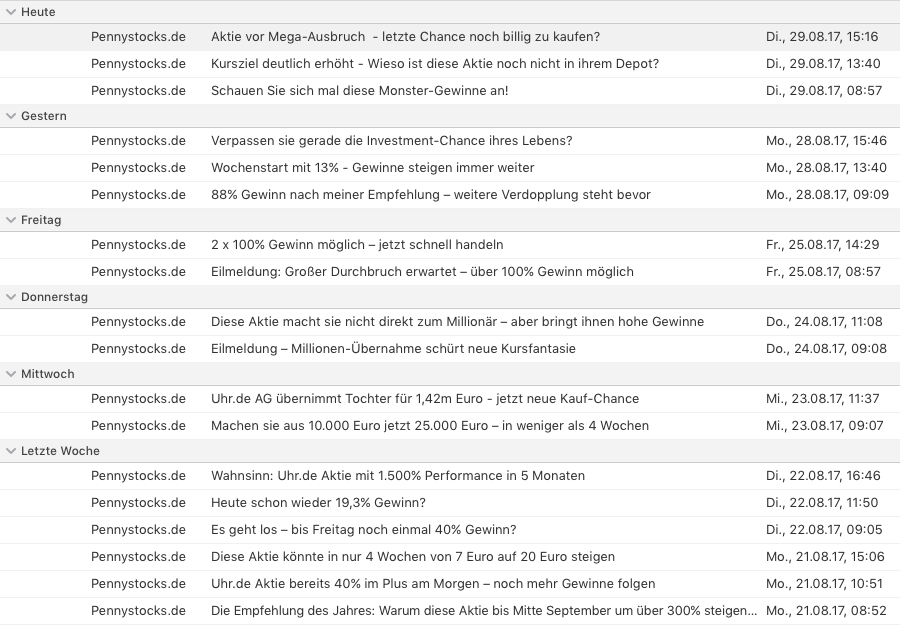Select email 'Kursziel deutlich erhöht'
This screenshot has height=625, width=900.
coord(434,64)
